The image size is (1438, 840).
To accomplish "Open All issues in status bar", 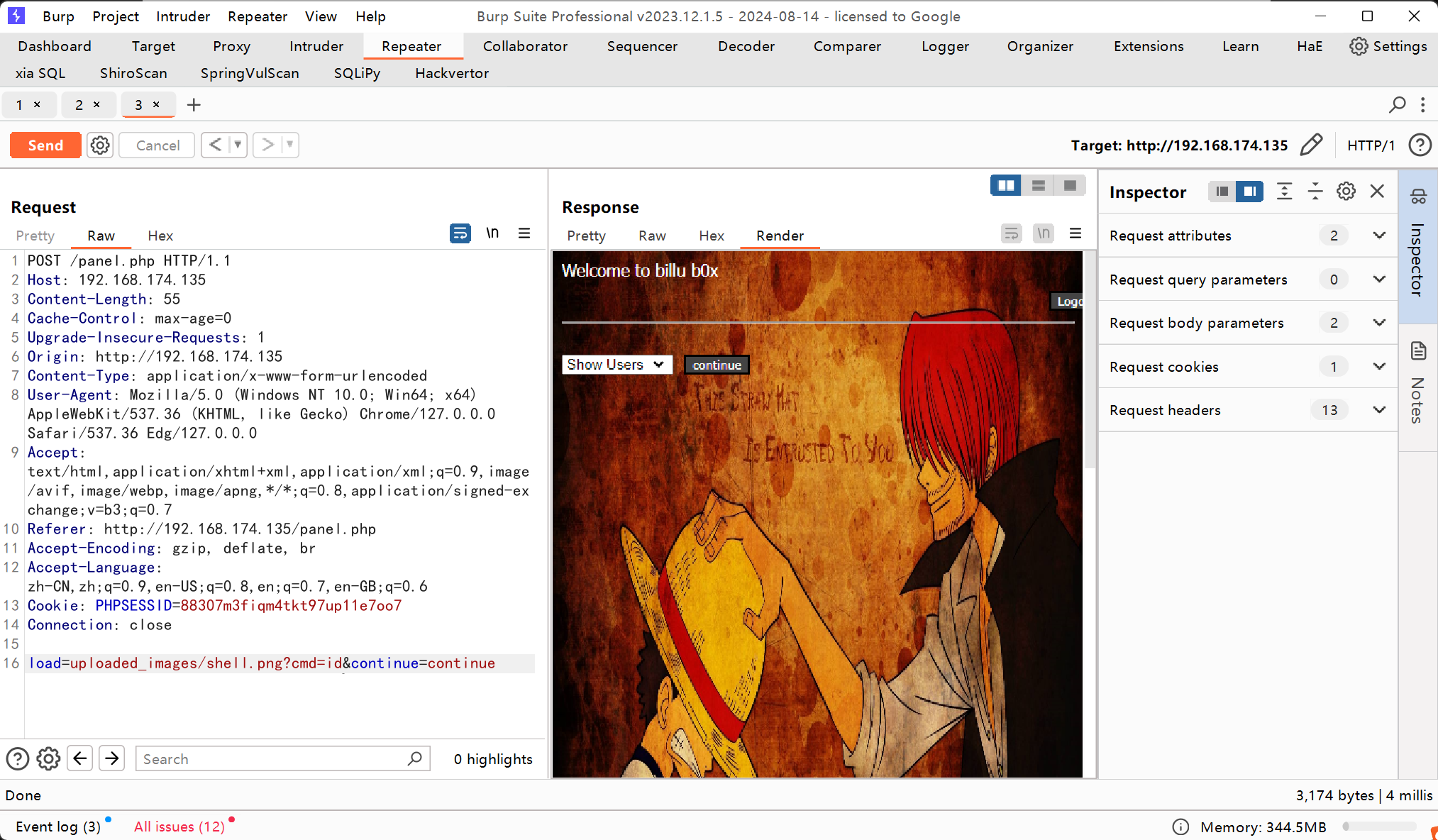I will tap(179, 827).
